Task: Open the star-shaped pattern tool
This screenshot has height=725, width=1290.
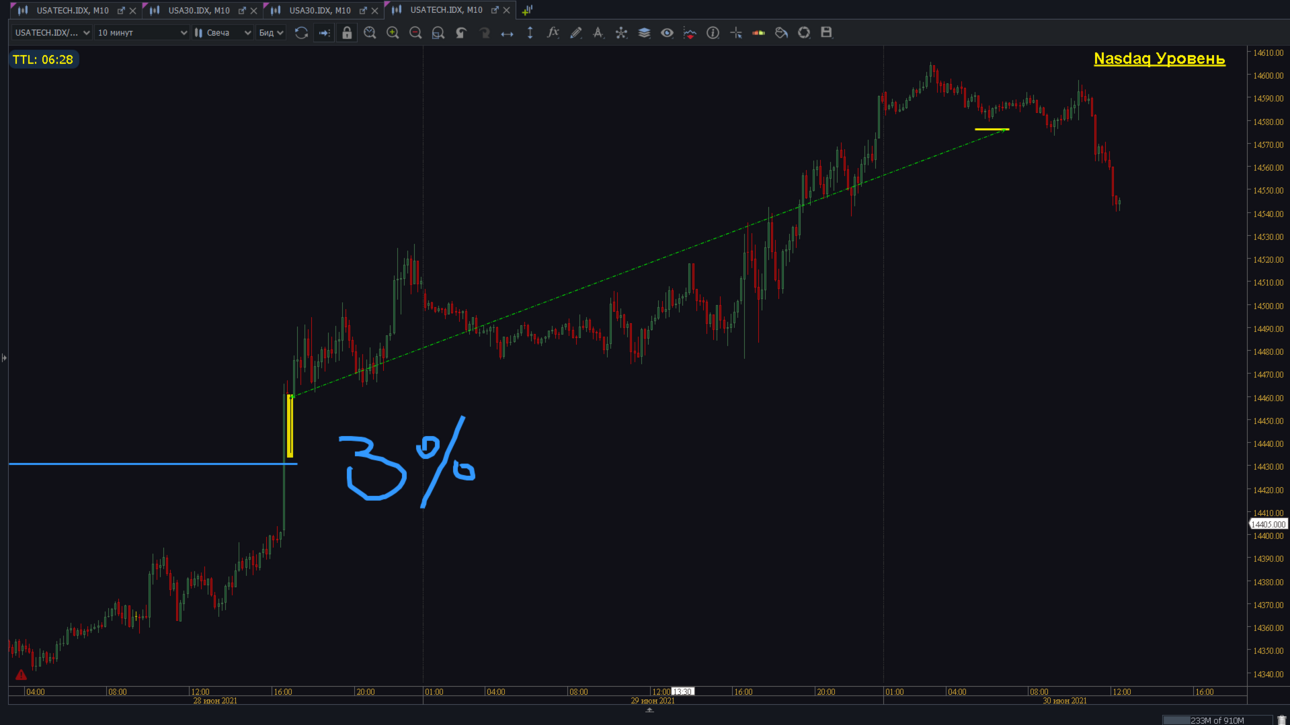Action: [x=621, y=33]
